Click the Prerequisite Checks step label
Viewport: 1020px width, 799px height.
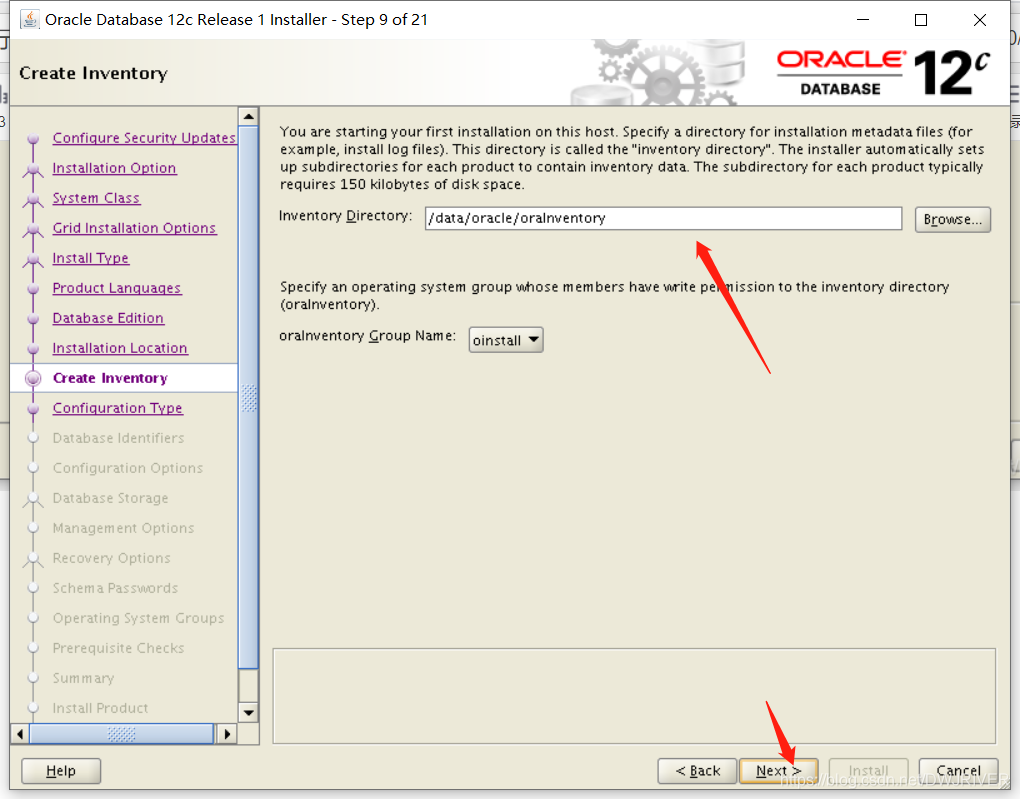tap(118, 647)
